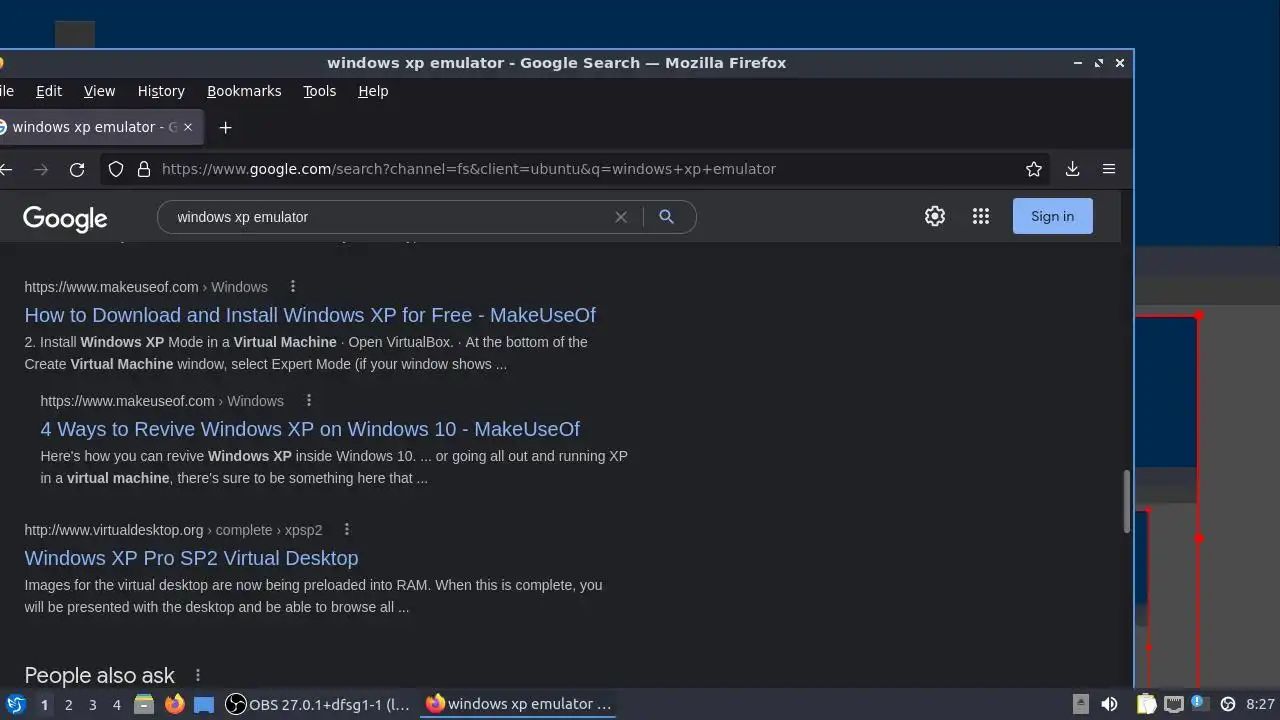Clear the Google search box text
Image resolution: width=1280 pixels, height=720 pixels.
point(621,217)
